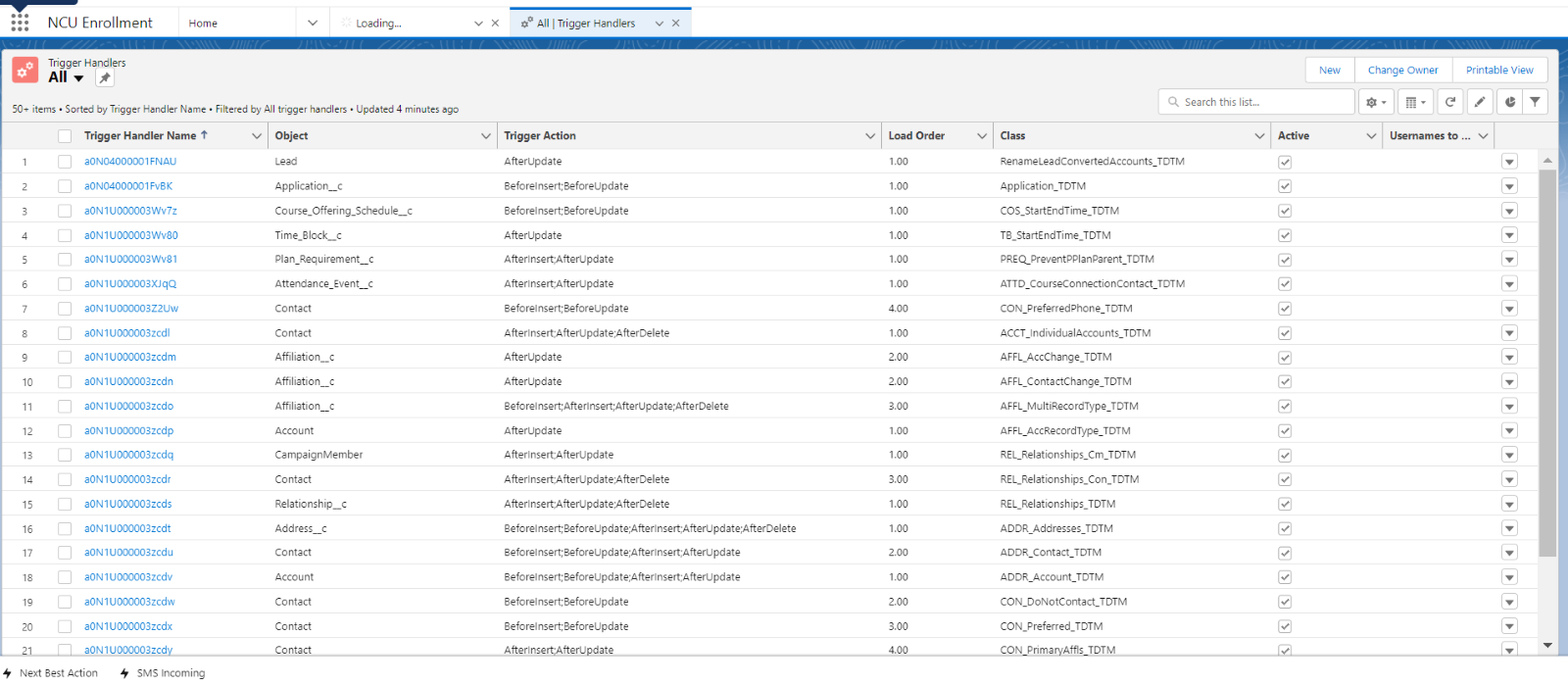Viewport: 1568px width, 685px height.
Task: Expand the All list view dropdown
Action: 78,78
